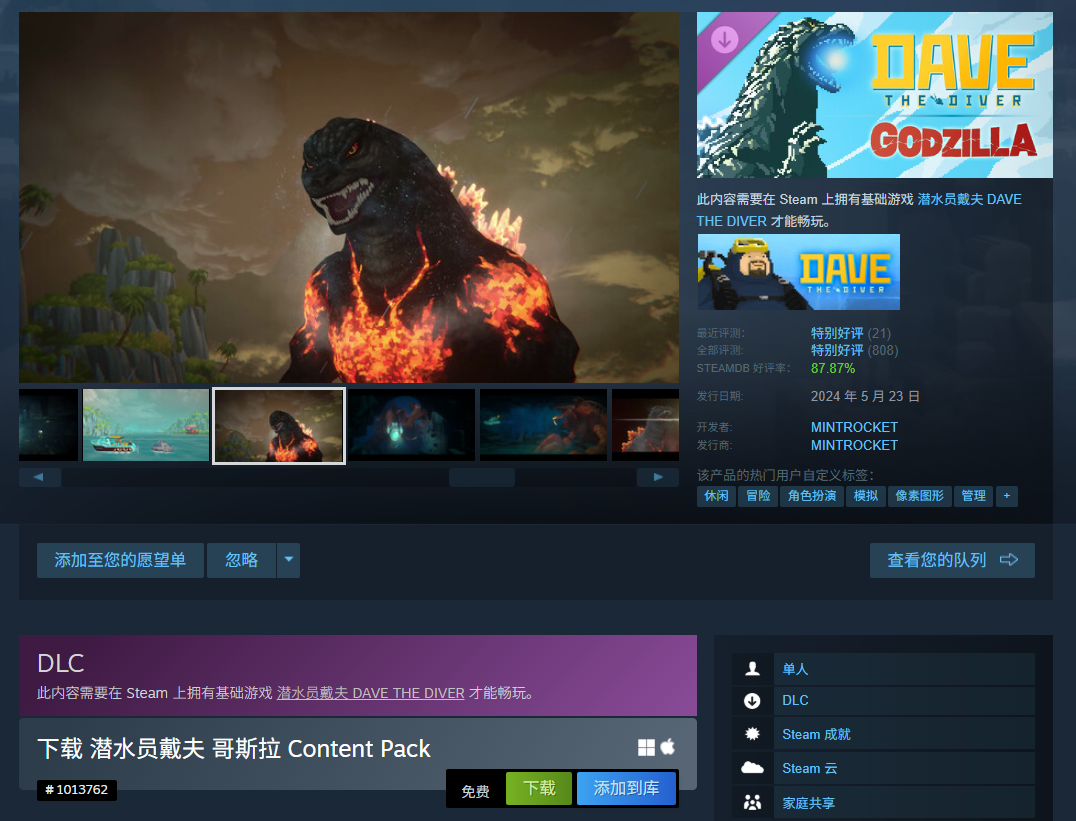Viewport: 1076px width, 821px height.
Task: Open the 管理 tag
Action: (973, 496)
